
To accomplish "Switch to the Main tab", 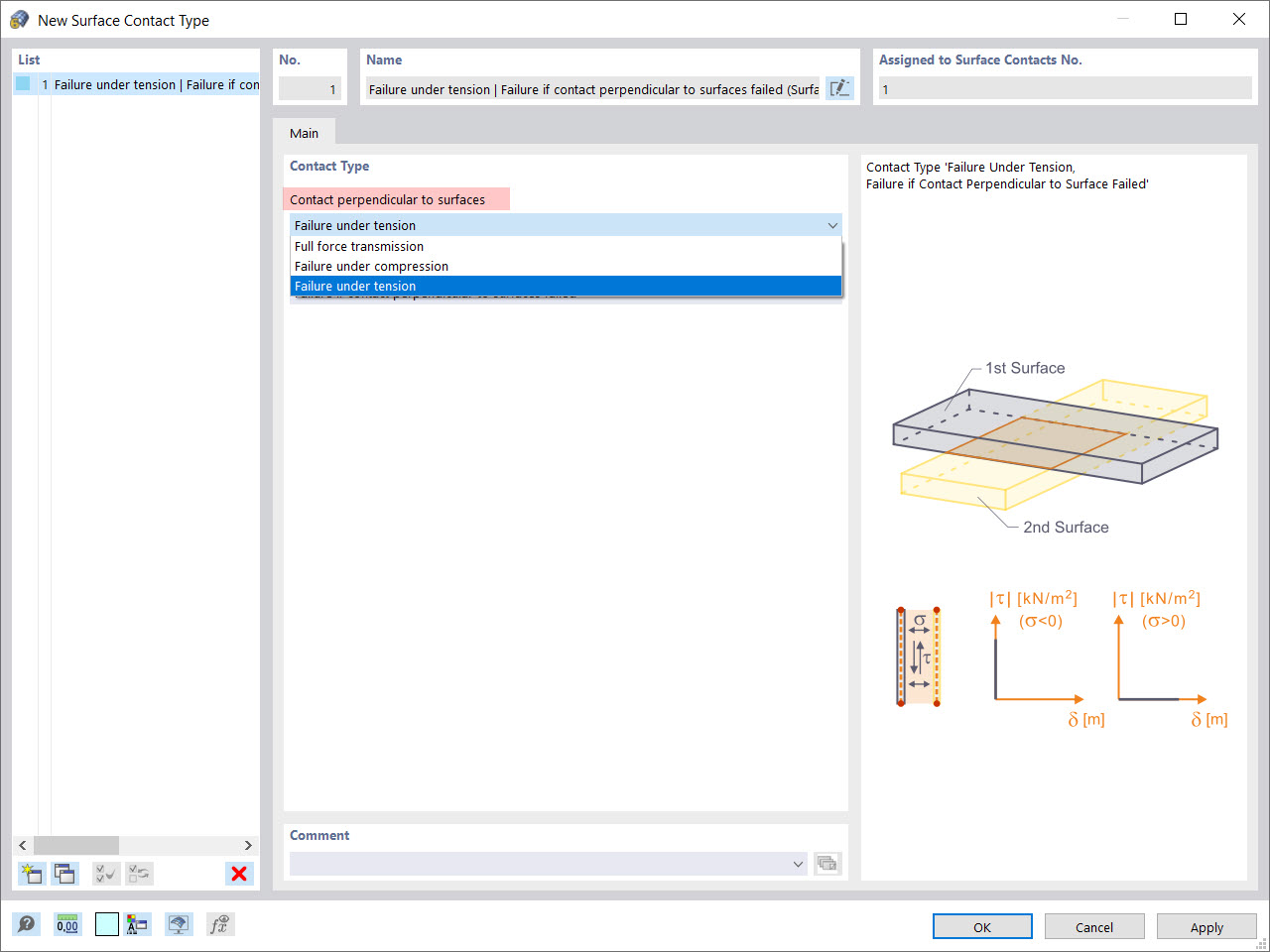I will pos(305,132).
